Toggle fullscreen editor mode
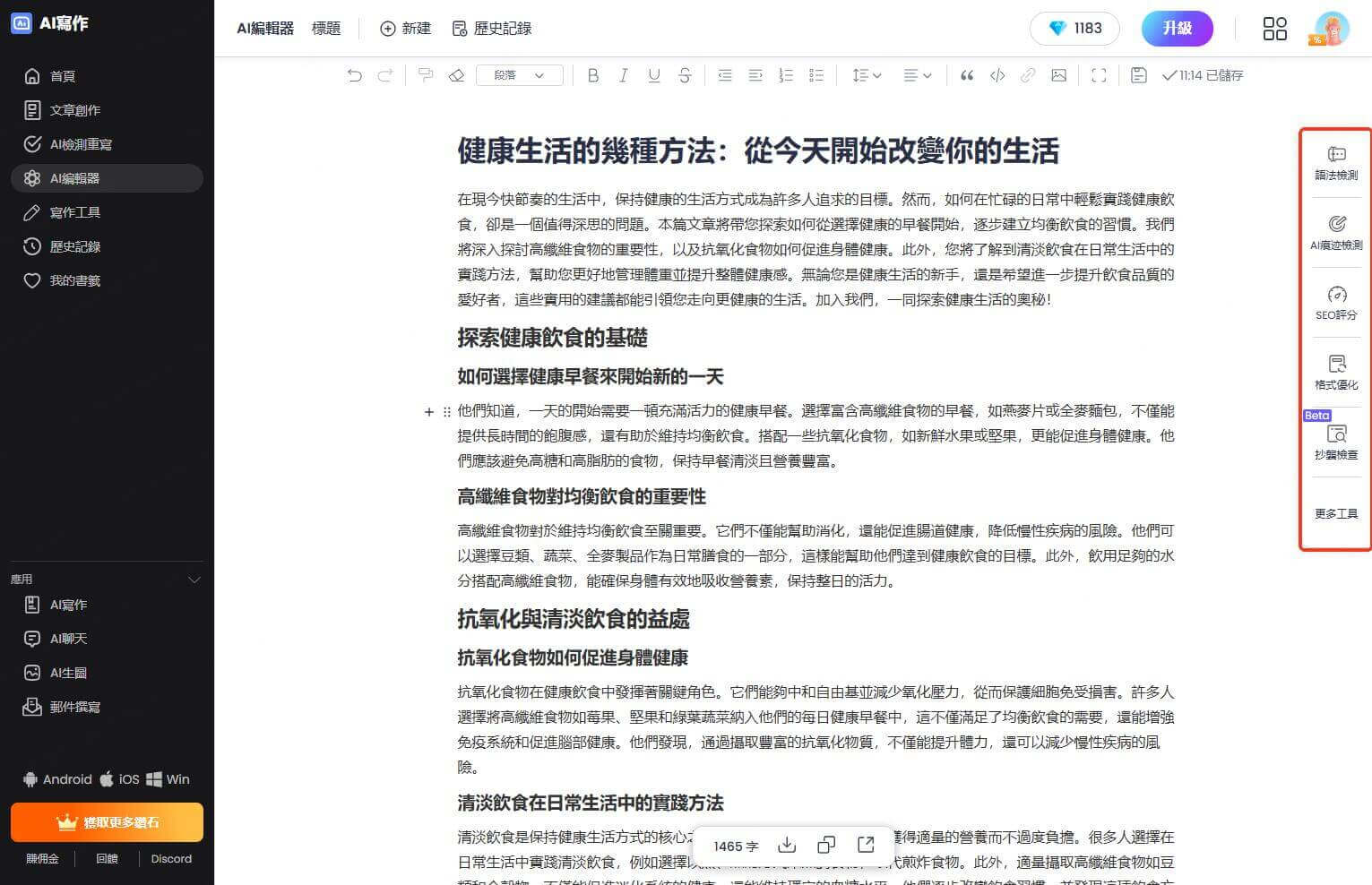1372x885 pixels. (1099, 75)
